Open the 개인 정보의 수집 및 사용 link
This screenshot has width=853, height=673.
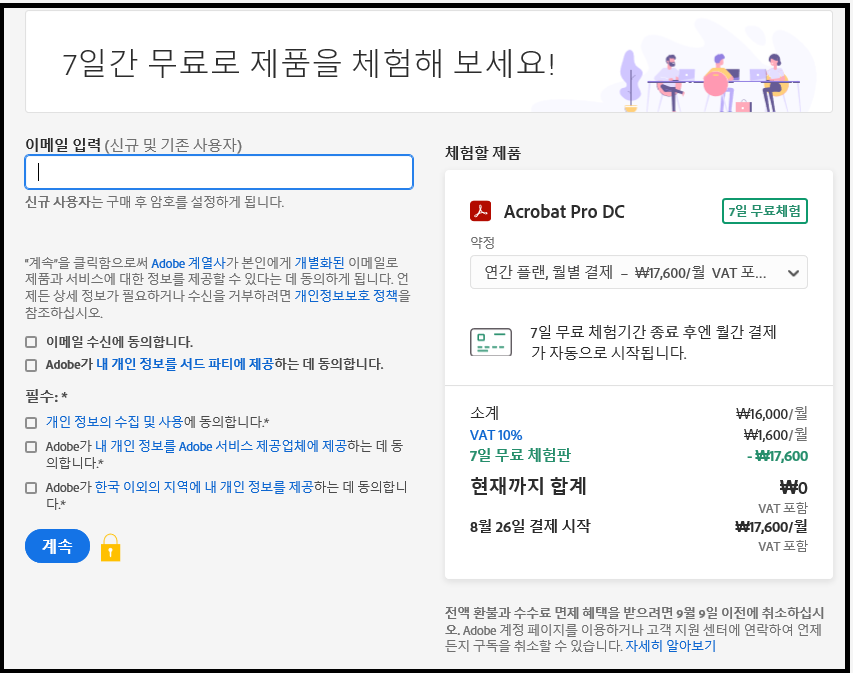tap(115, 422)
